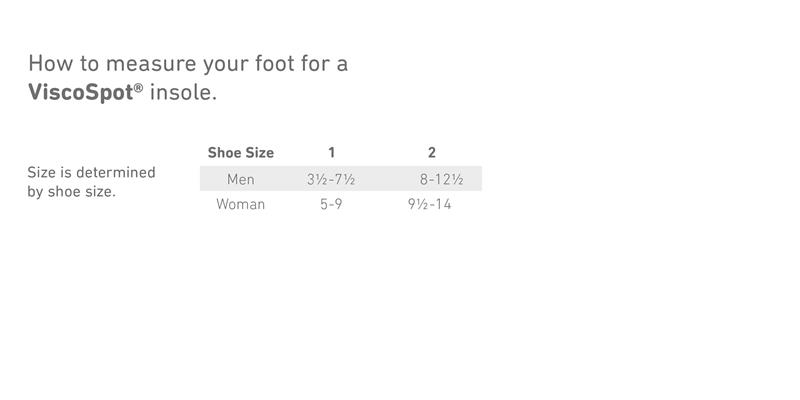Click the "Woman" row label
This screenshot has width=800, height=400.
click(240, 205)
